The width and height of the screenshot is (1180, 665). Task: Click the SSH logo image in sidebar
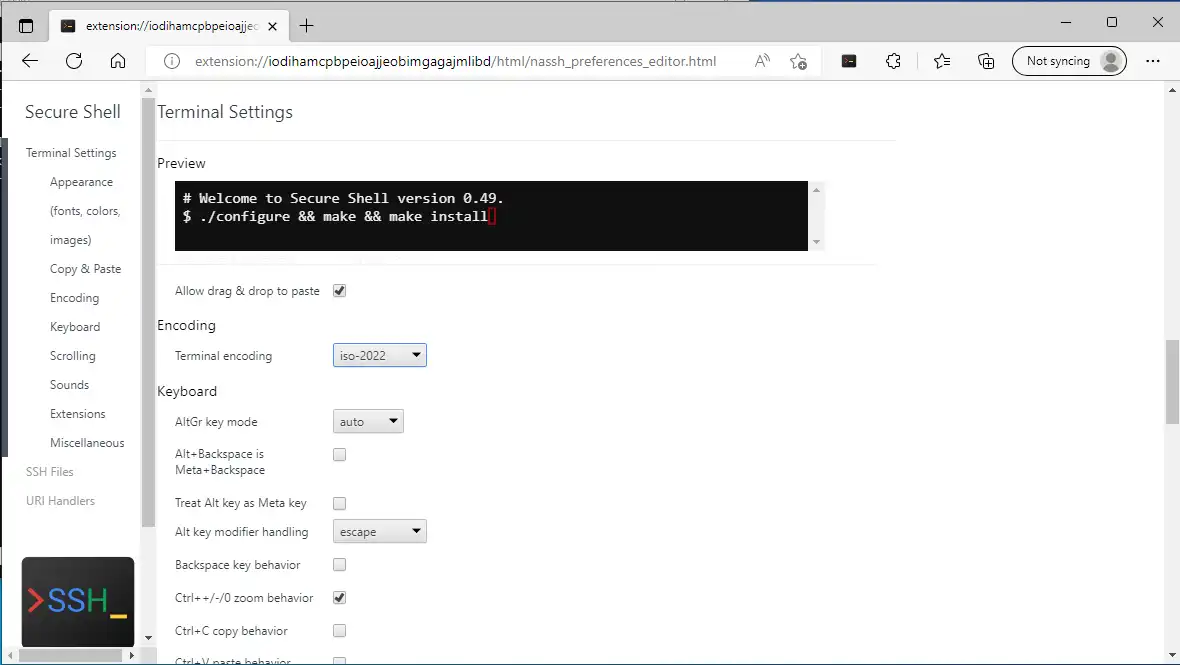click(78, 602)
